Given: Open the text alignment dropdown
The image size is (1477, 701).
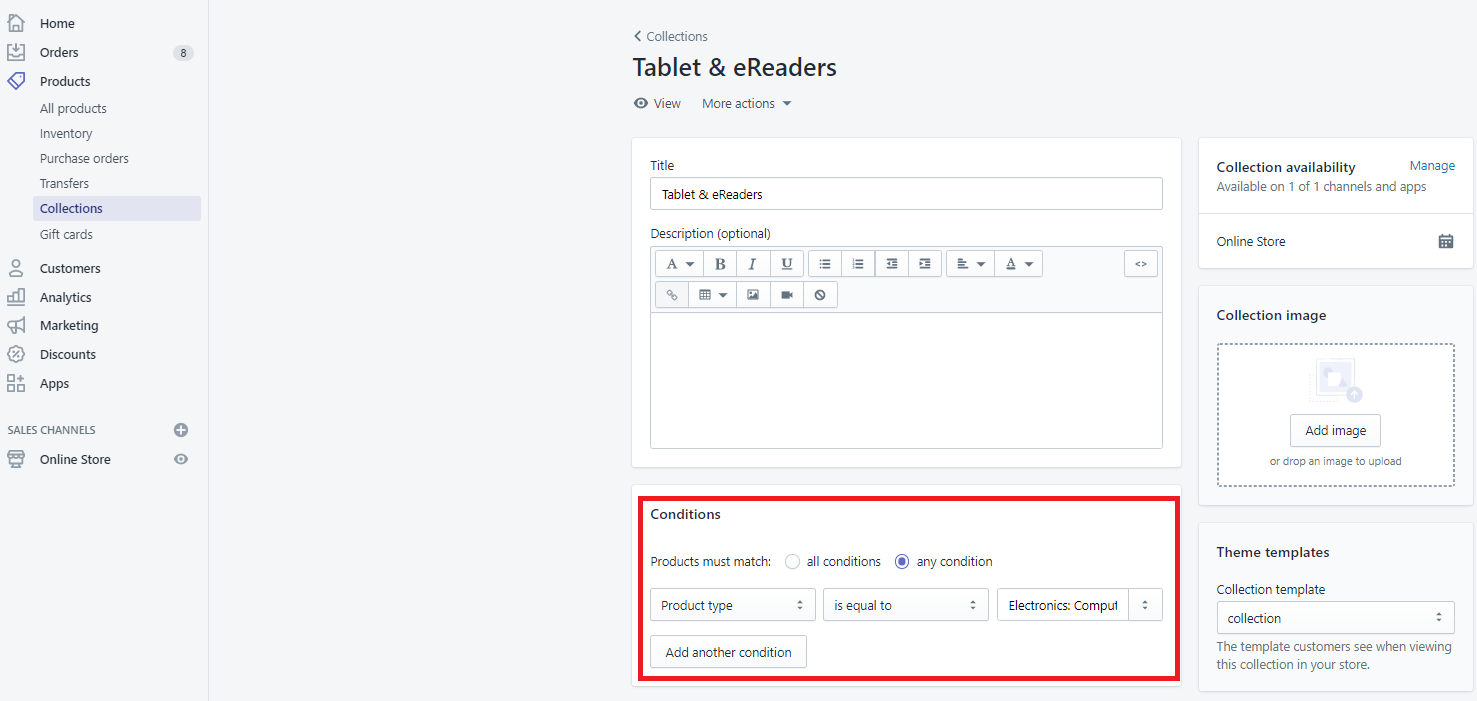Looking at the screenshot, I should (x=970, y=264).
